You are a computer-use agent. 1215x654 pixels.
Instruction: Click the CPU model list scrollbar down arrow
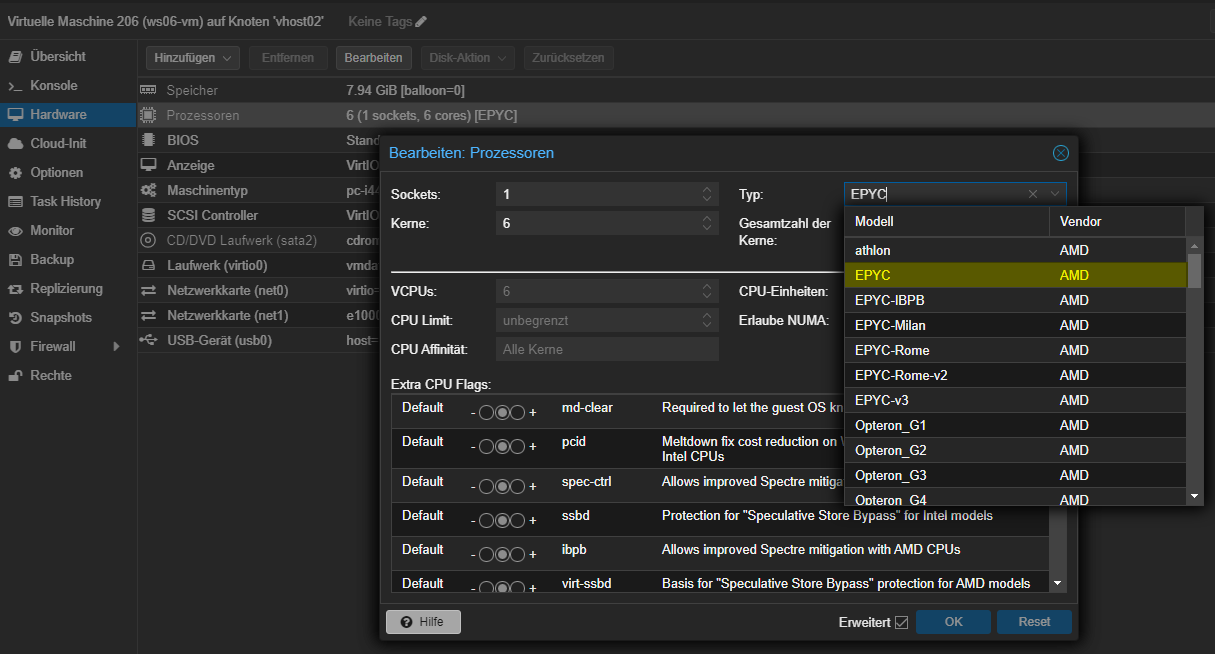[x=1194, y=495]
